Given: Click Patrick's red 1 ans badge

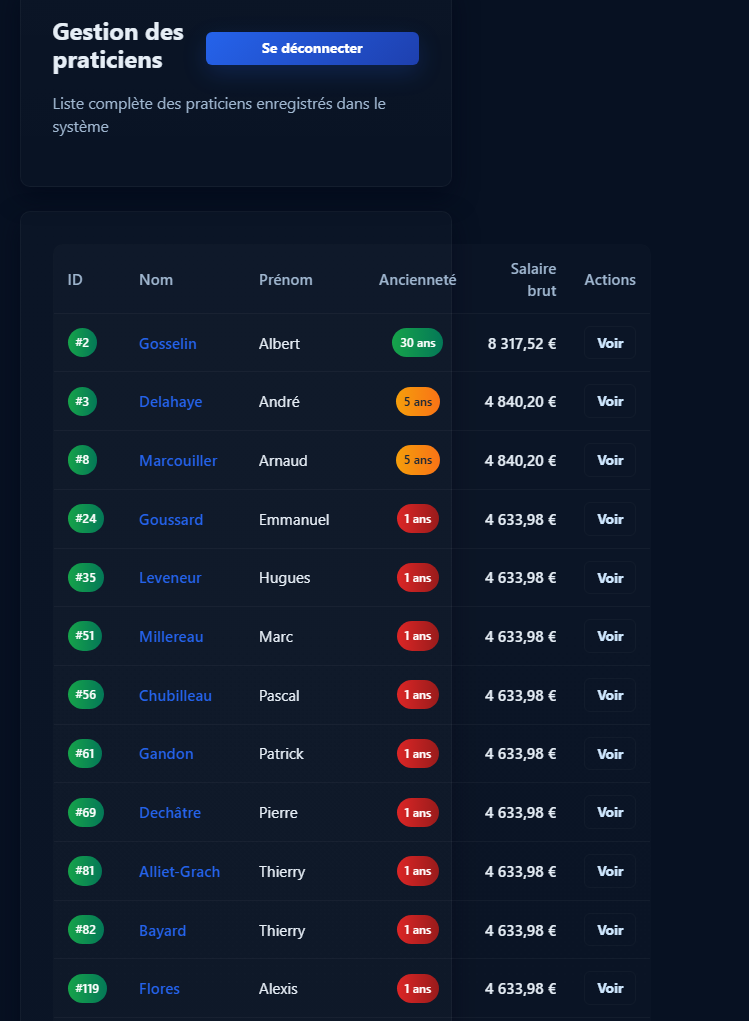Looking at the screenshot, I should [x=417, y=753].
